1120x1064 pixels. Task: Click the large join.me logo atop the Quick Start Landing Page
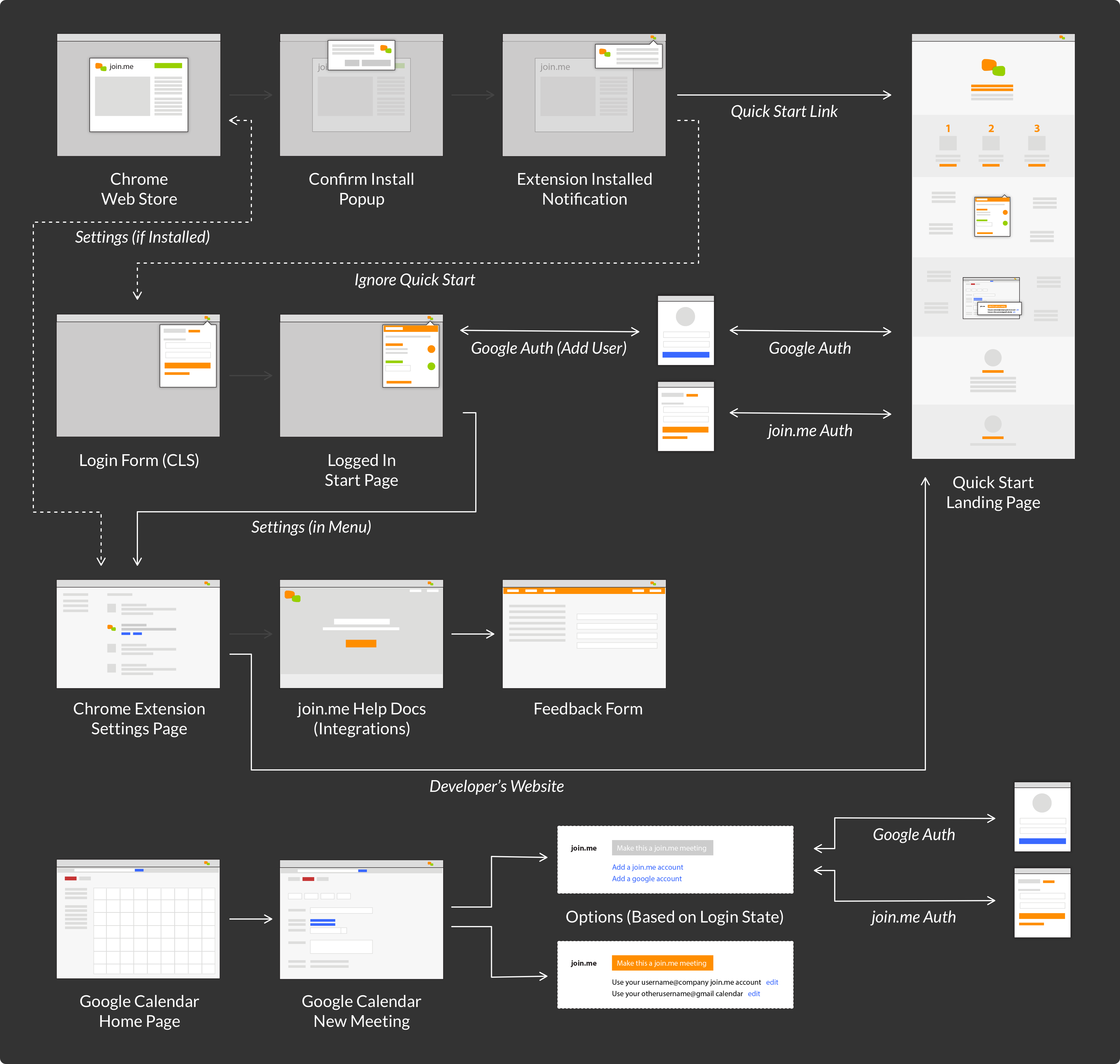(993, 68)
